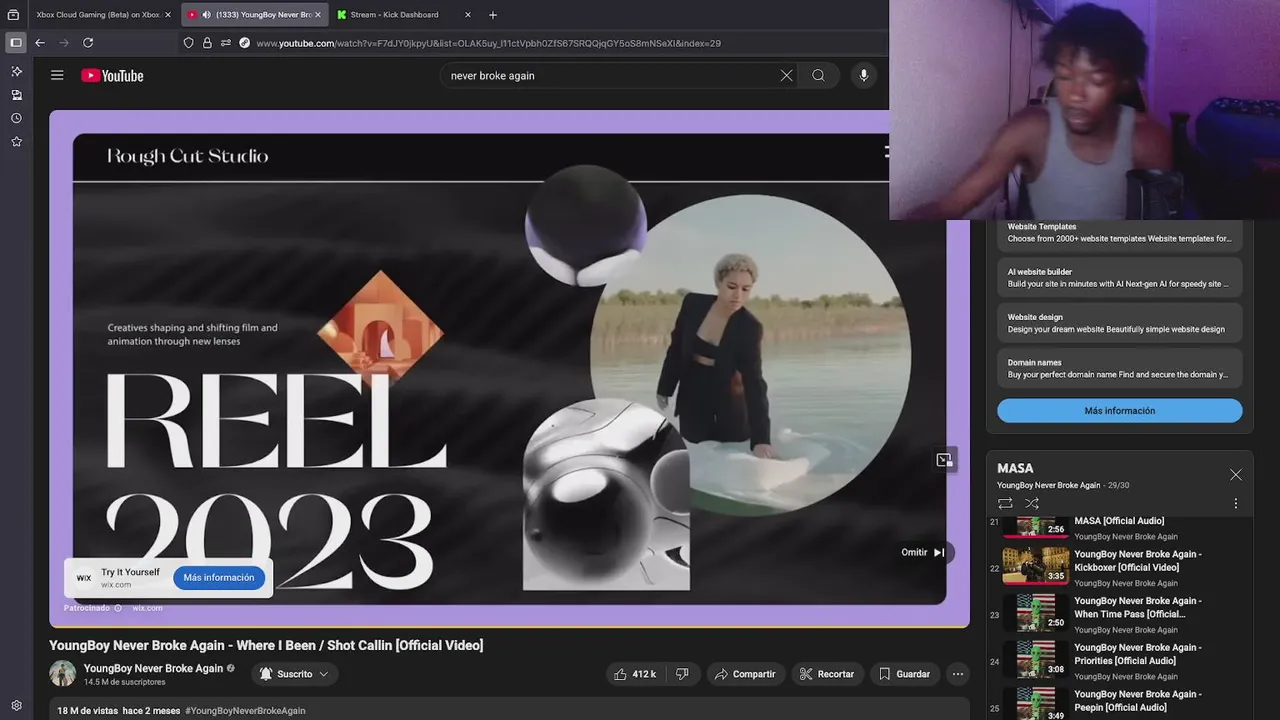
Task: Click the browser address bar URL
Action: pos(488,43)
